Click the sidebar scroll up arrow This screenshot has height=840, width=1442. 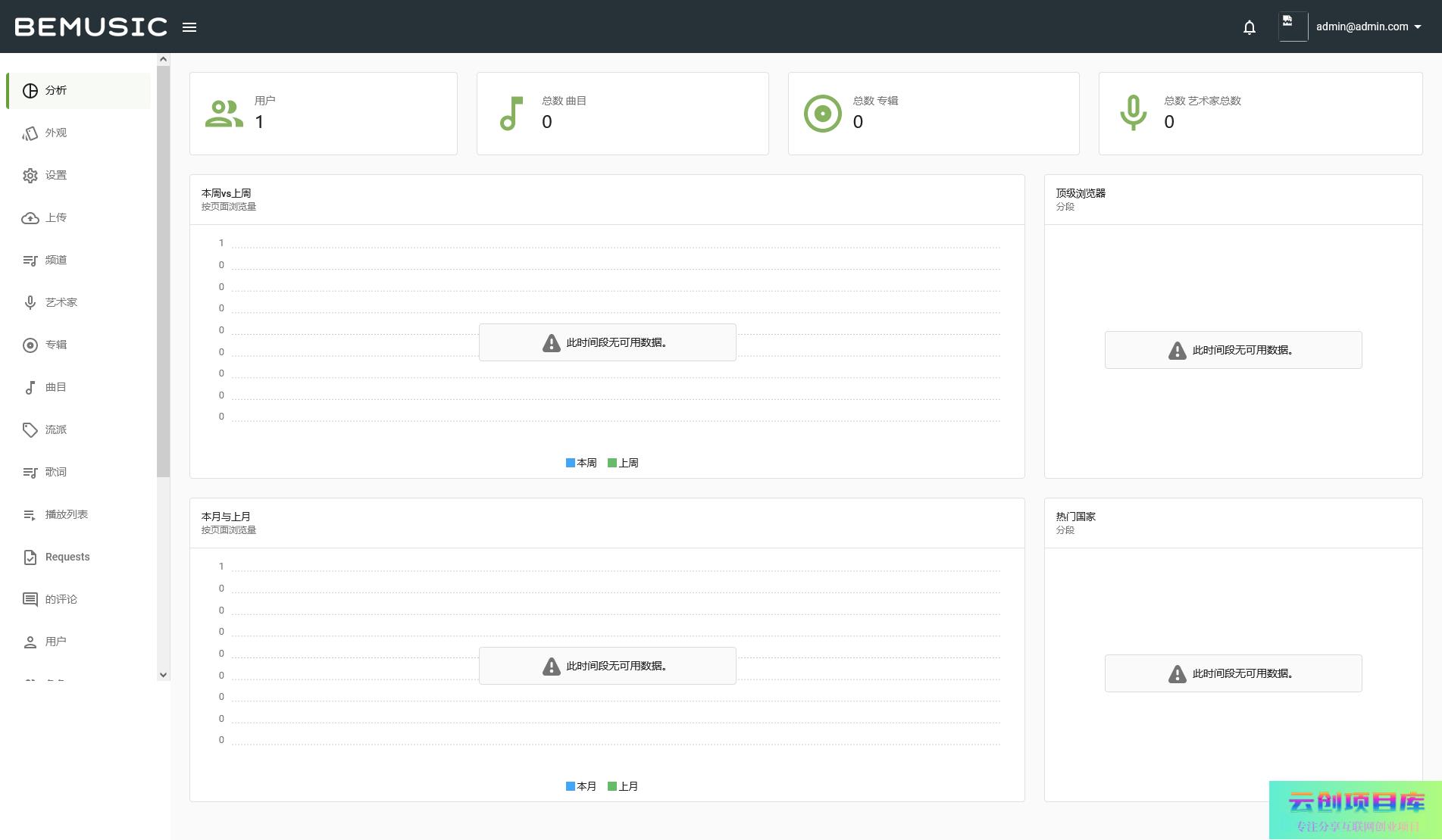163,59
